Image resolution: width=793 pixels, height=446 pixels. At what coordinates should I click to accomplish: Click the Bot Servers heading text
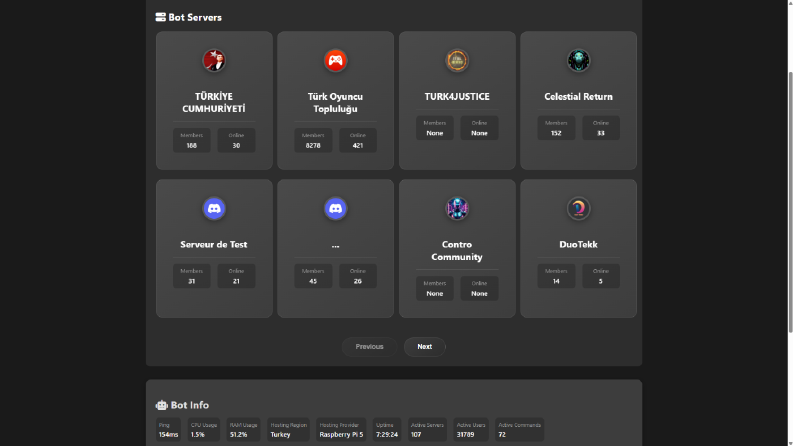pos(195,17)
